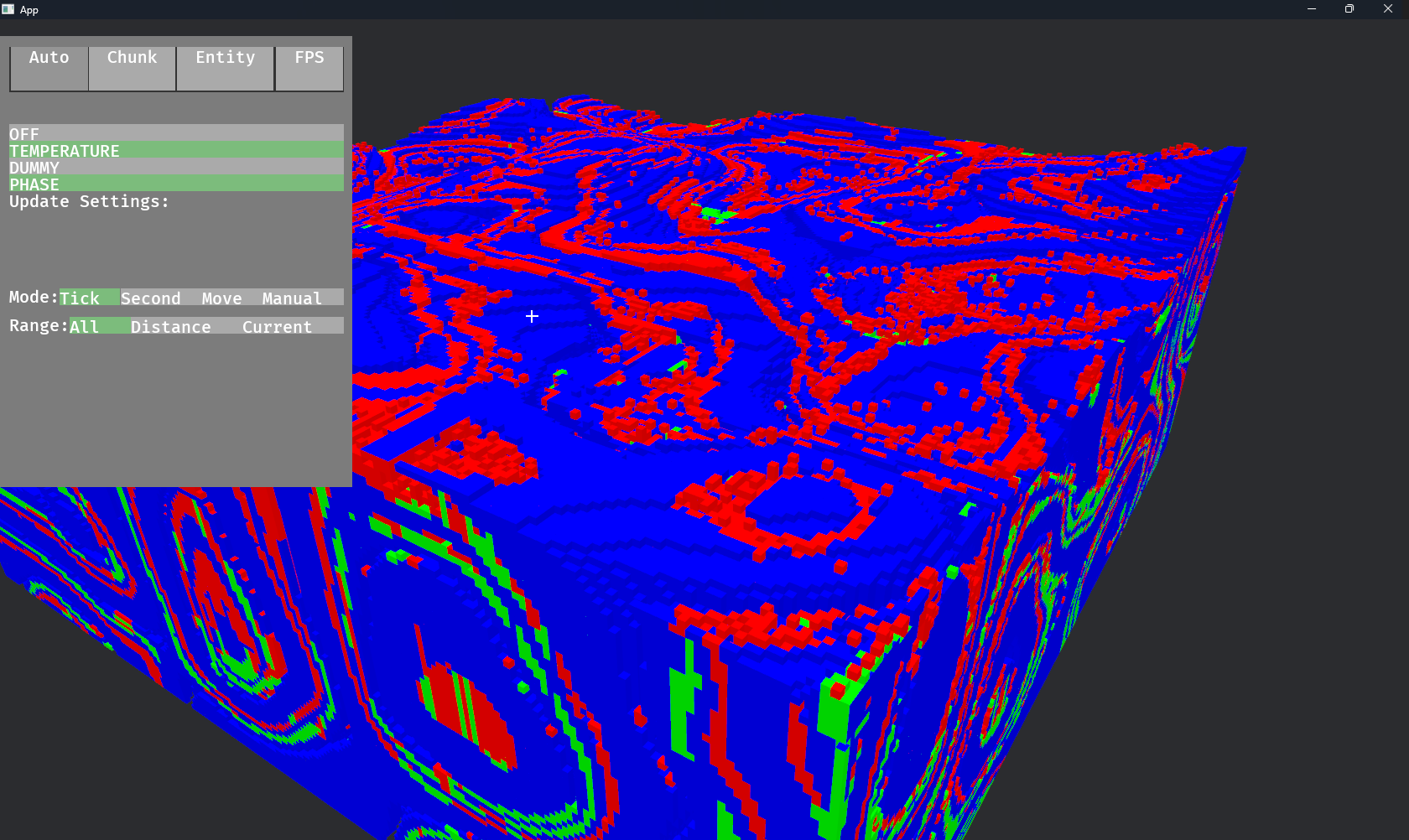Select the OFF display option
Image resolution: width=1409 pixels, height=840 pixels.
click(x=176, y=132)
